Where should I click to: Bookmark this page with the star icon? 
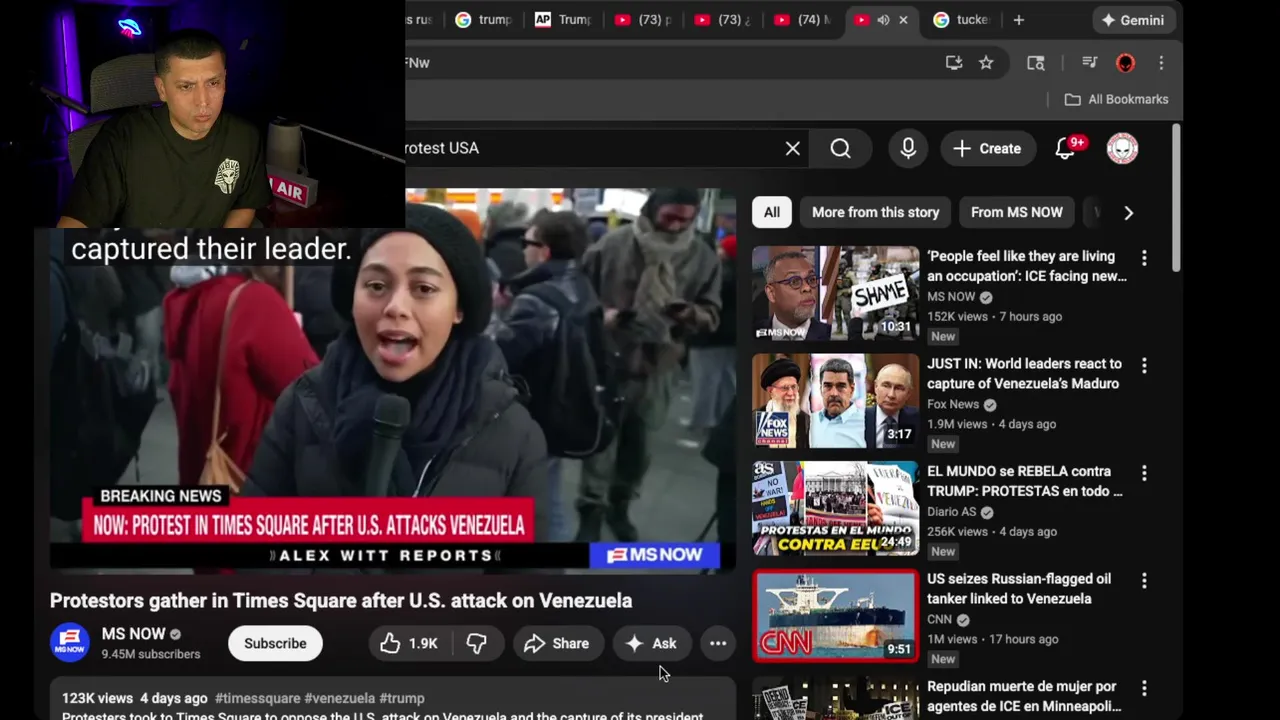[x=986, y=63]
